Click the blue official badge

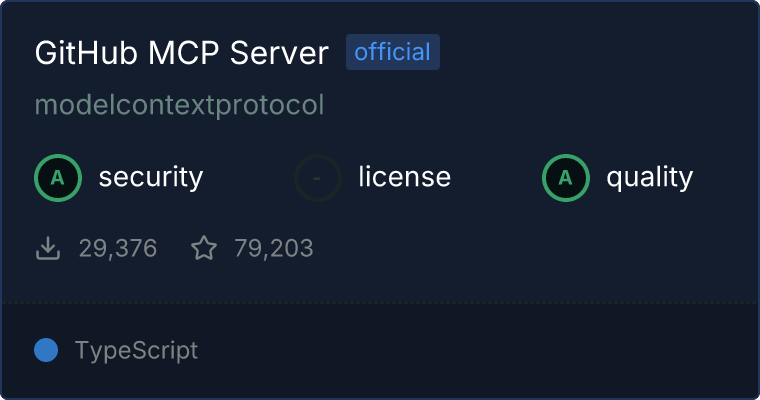(x=393, y=52)
